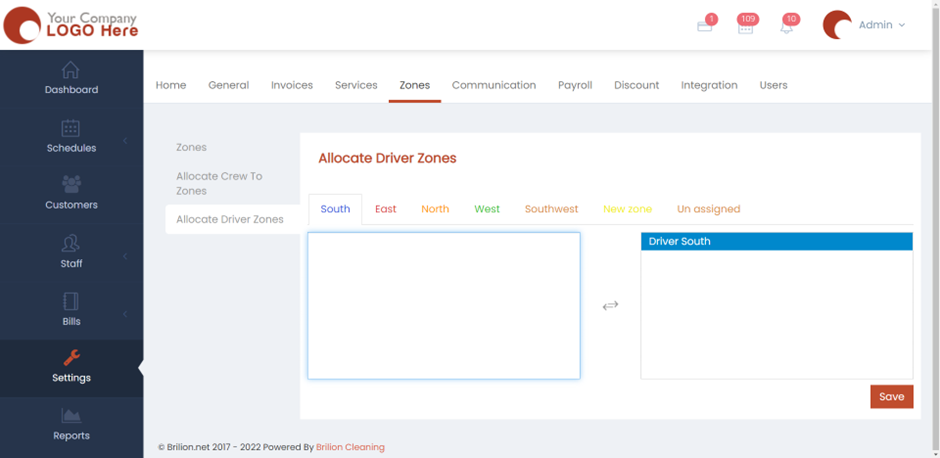Click the Reports chart icon
Viewport: 940px width, 458px height.
coord(71,416)
